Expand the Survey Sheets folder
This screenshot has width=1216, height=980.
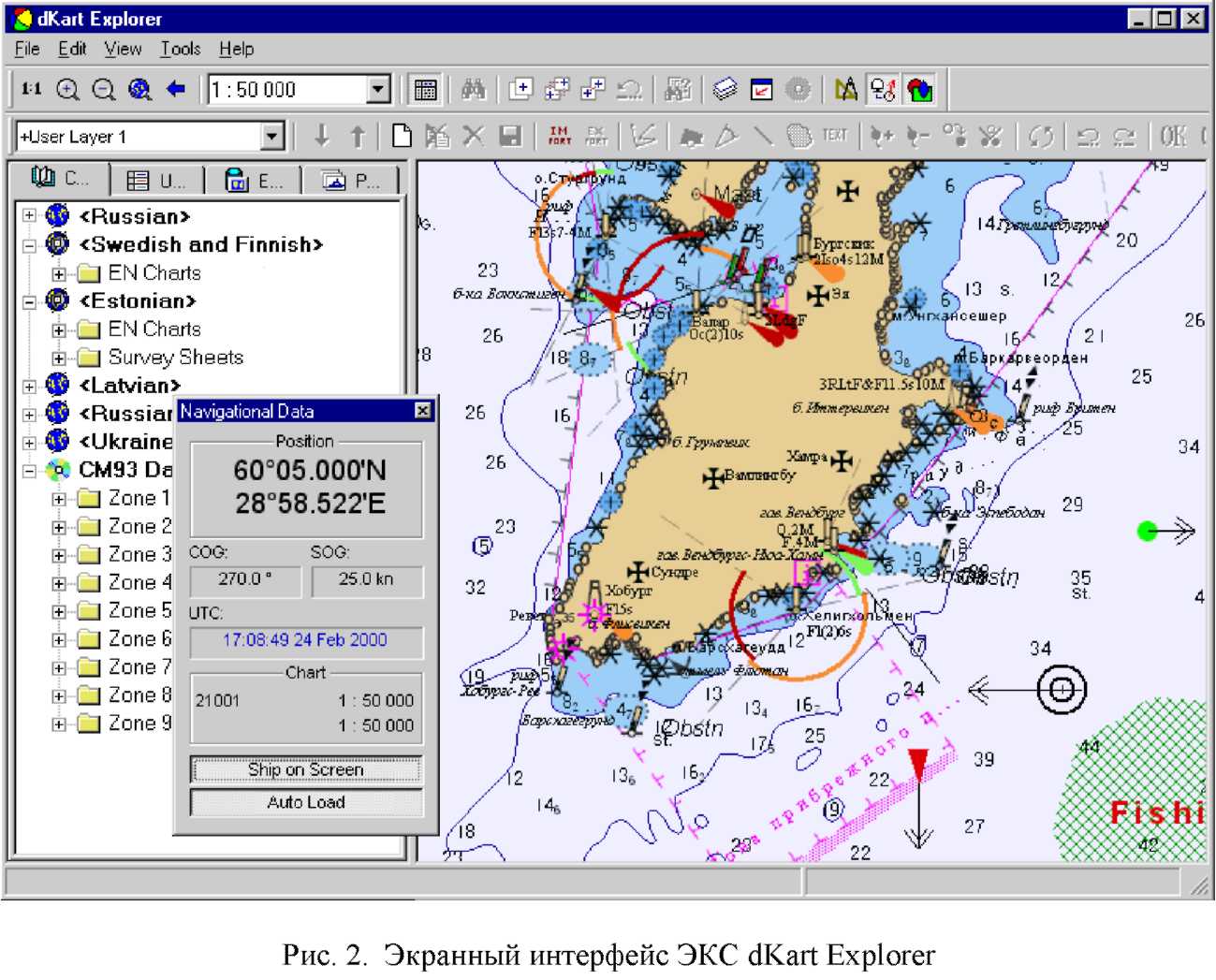click(59, 358)
